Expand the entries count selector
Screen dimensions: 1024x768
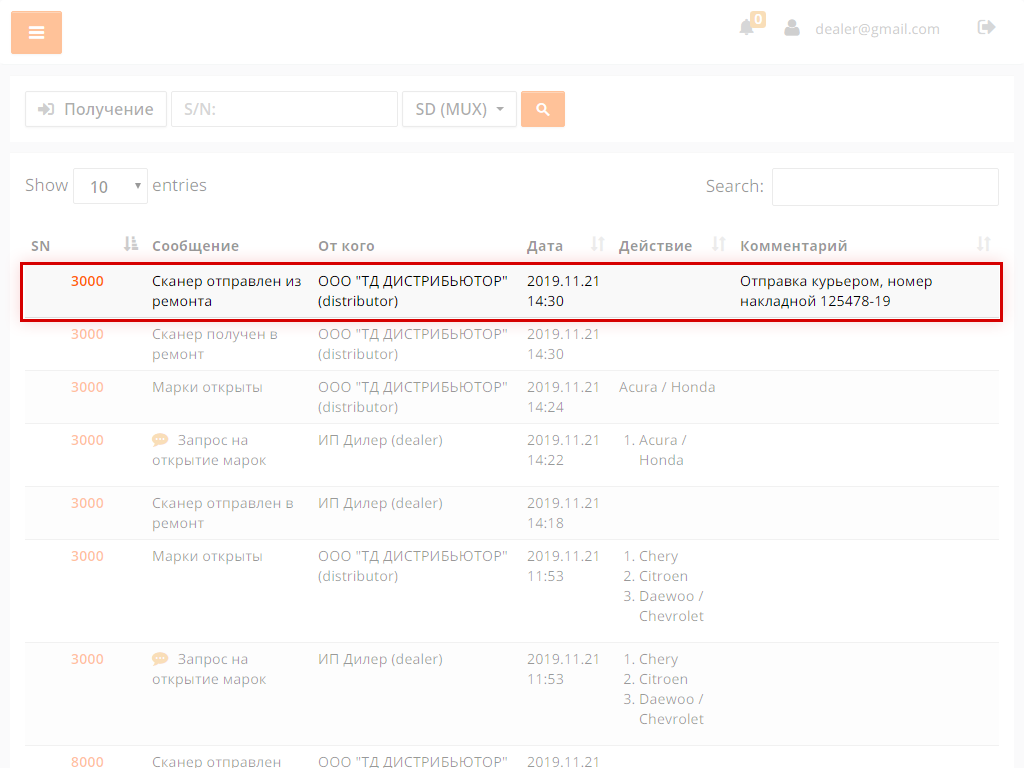point(110,186)
